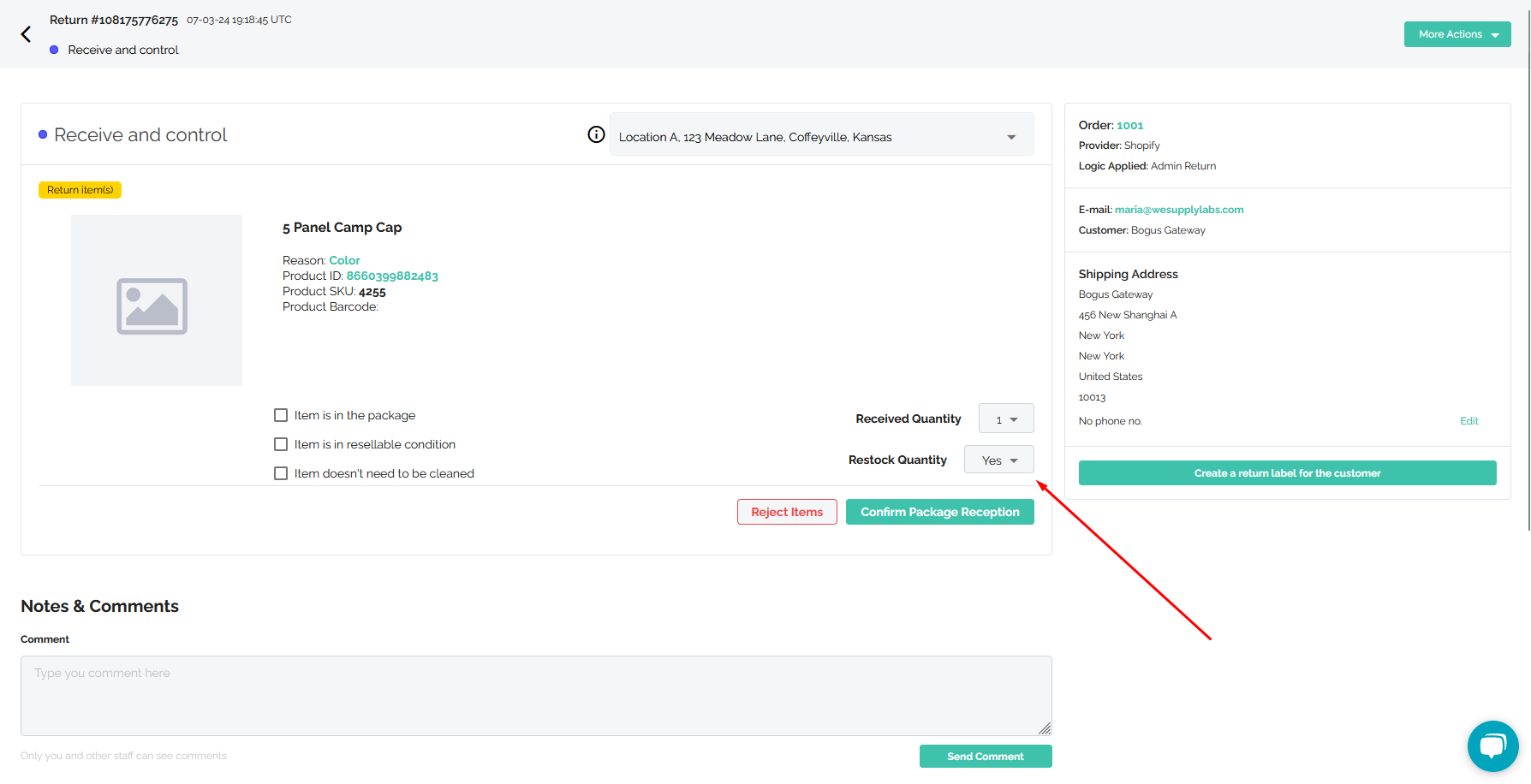The height and width of the screenshot is (784, 1531).
Task: Open order 1001 link
Action: pyautogui.click(x=1129, y=125)
